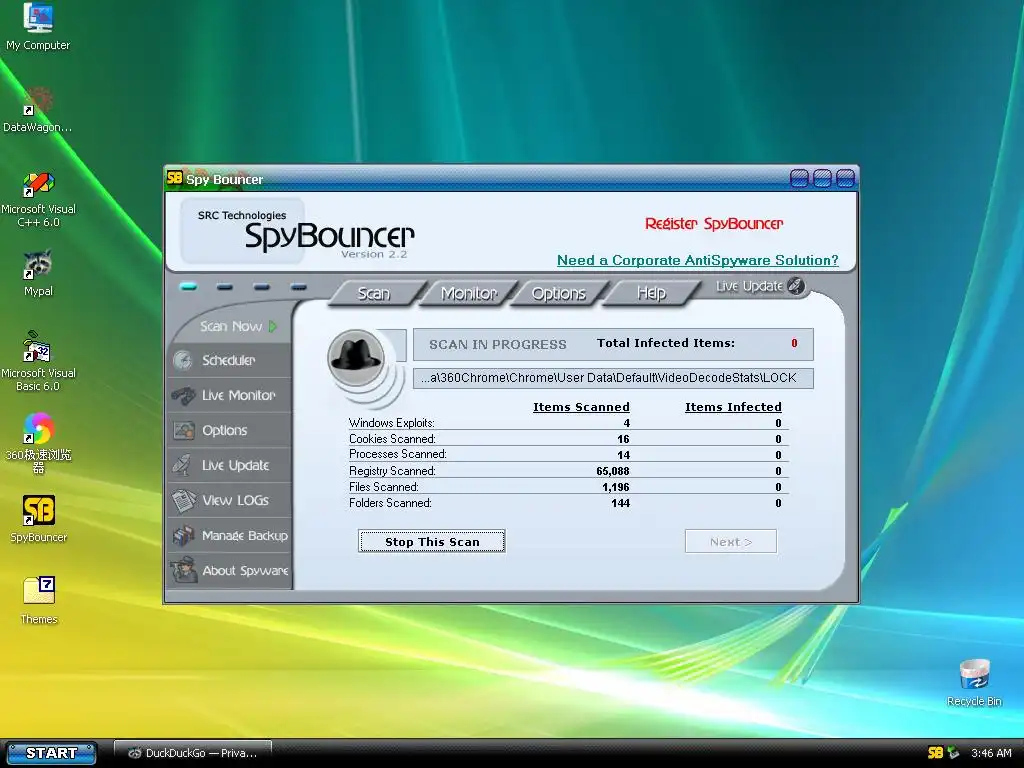Image resolution: width=1024 pixels, height=768 pixels.
Task: Click the Cookies Scanned row label
Action: (392, 439)
